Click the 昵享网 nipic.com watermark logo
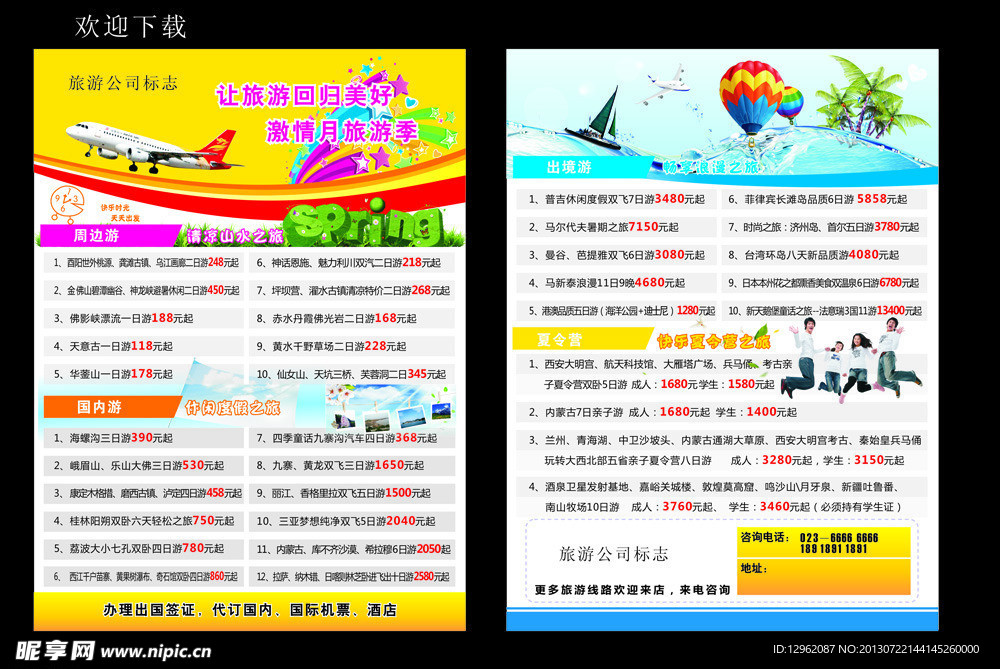Image resolution: width=1000 pixels, height=669 pixels. (110, 650)
